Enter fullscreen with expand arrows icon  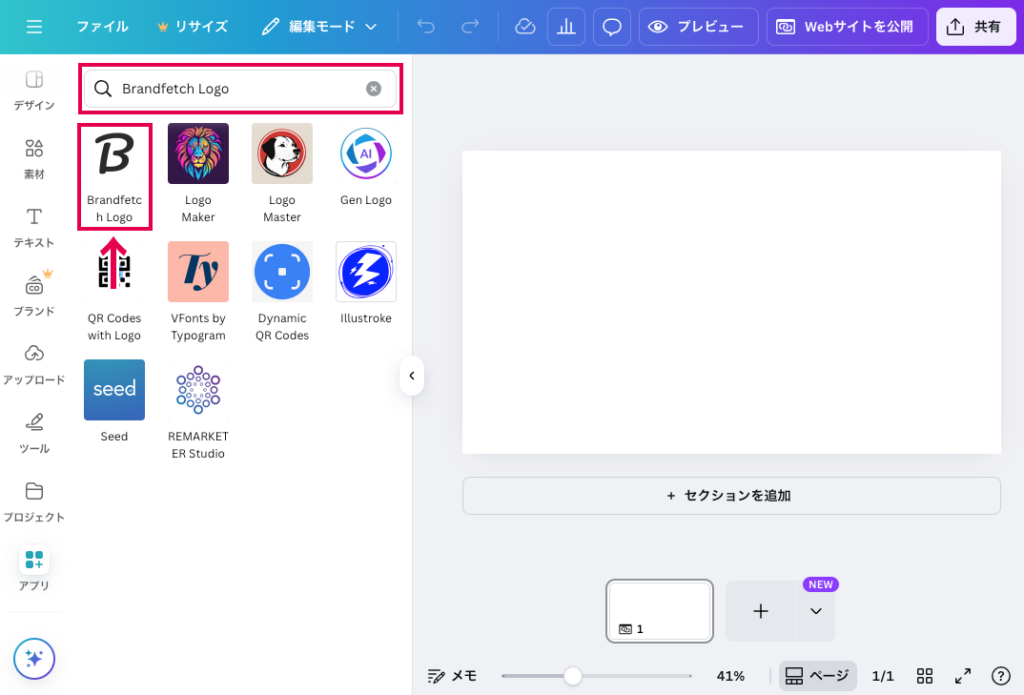coord(963,676)
